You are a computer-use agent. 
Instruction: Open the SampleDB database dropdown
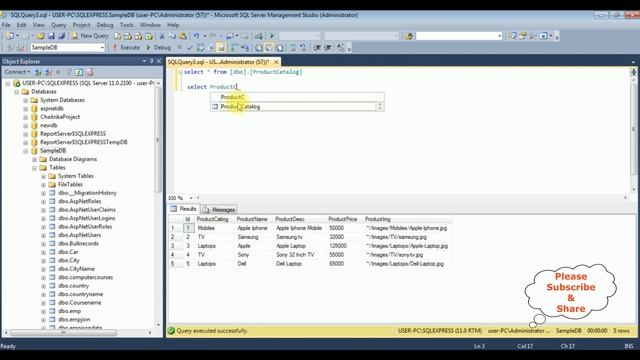(102, 47)
